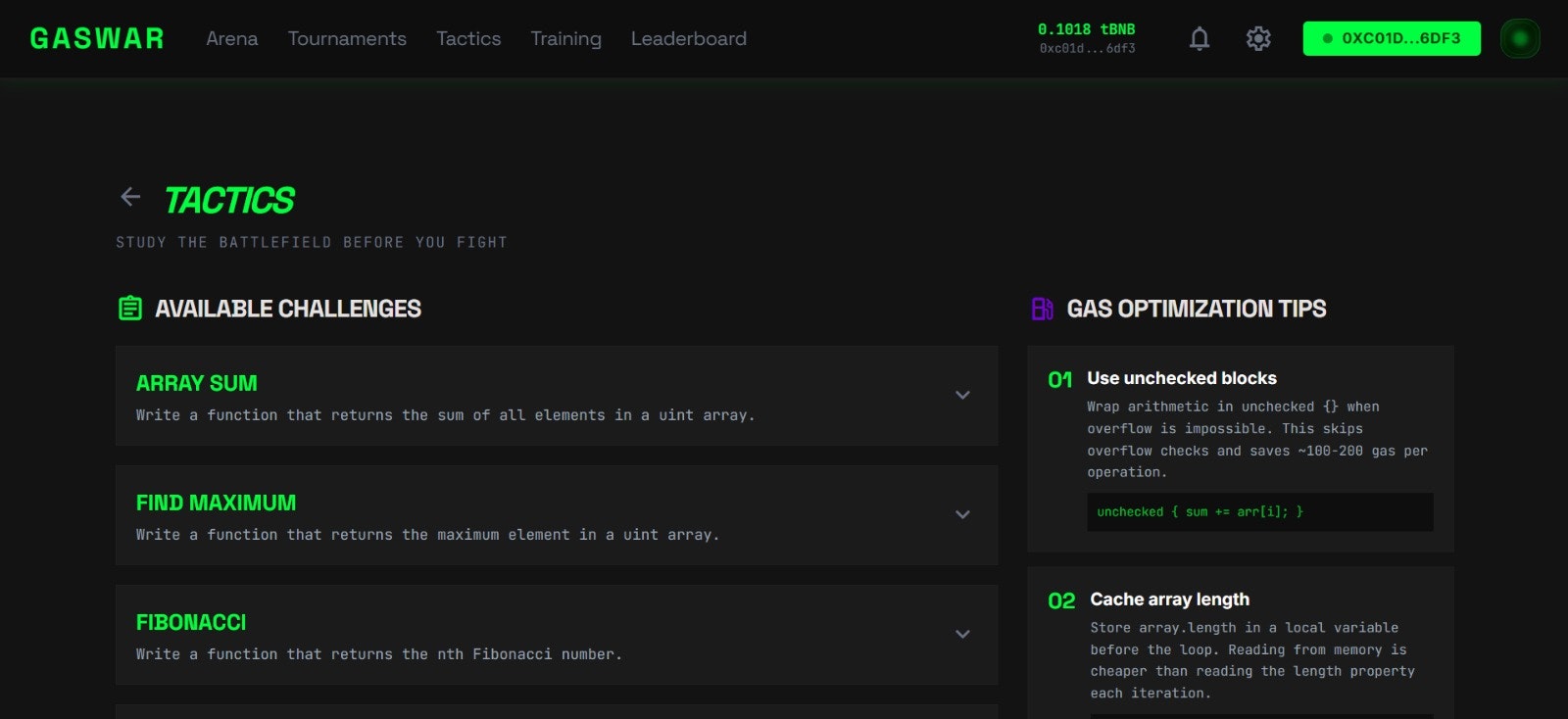Click the GAS OPTIMIZATION TIPS heading
Screen dimensions: 1568x719
coord(1197,309)
